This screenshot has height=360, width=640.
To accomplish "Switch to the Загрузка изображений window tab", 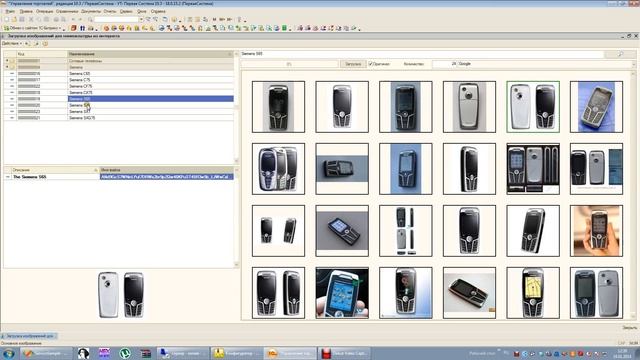I will [x=29, y=336].
